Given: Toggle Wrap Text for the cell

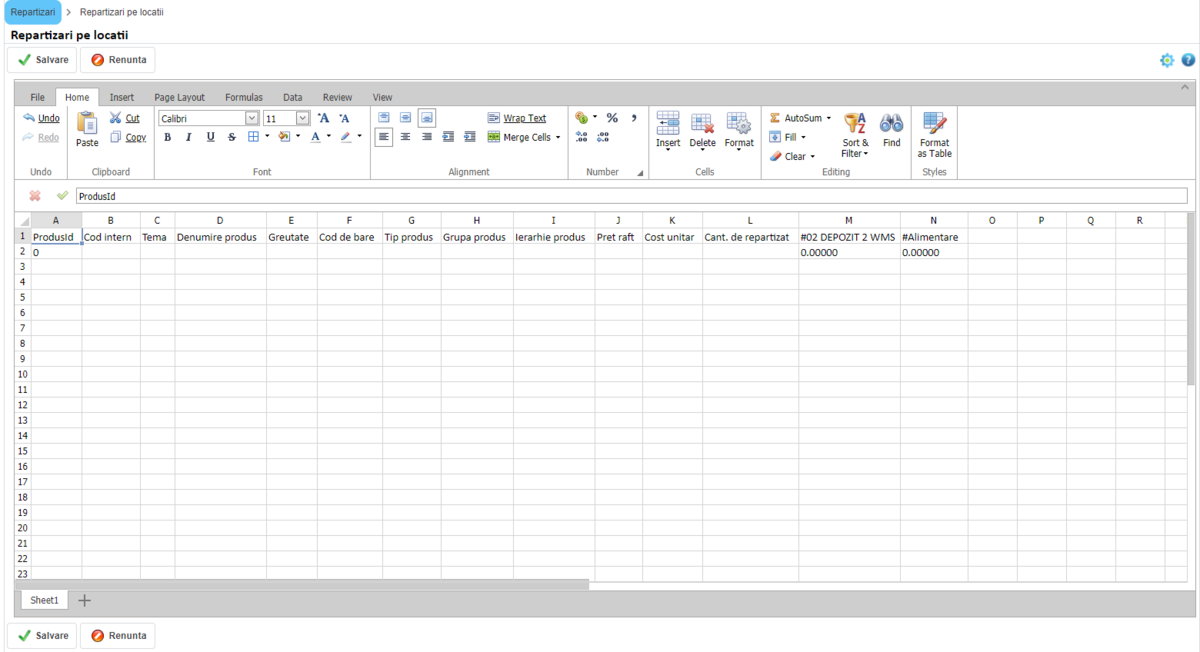Looking at the screenshot, I should pyautogui.click(x=517, y=118).
